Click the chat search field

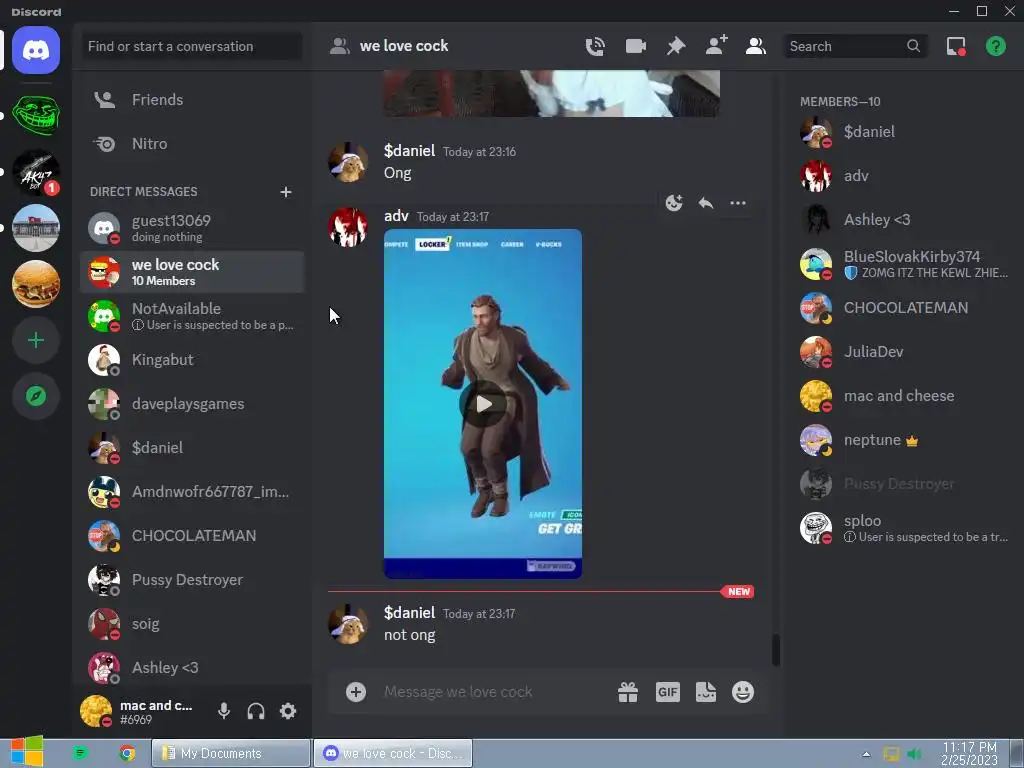(x=854, y=46)
